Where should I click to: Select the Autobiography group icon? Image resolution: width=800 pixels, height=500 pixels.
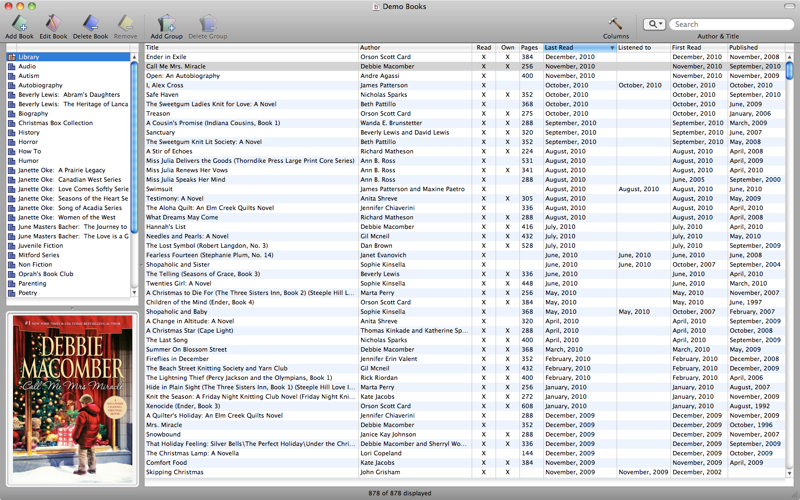coord(12,85)
